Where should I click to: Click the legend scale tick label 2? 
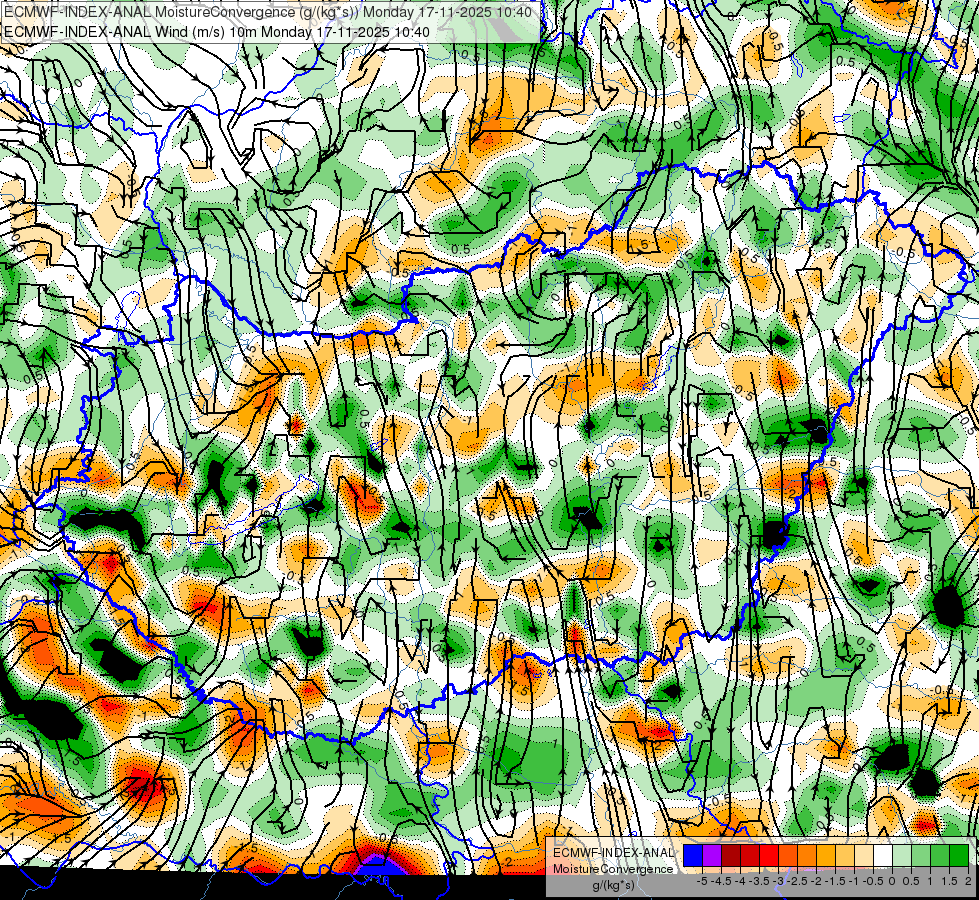click(968, 881)
